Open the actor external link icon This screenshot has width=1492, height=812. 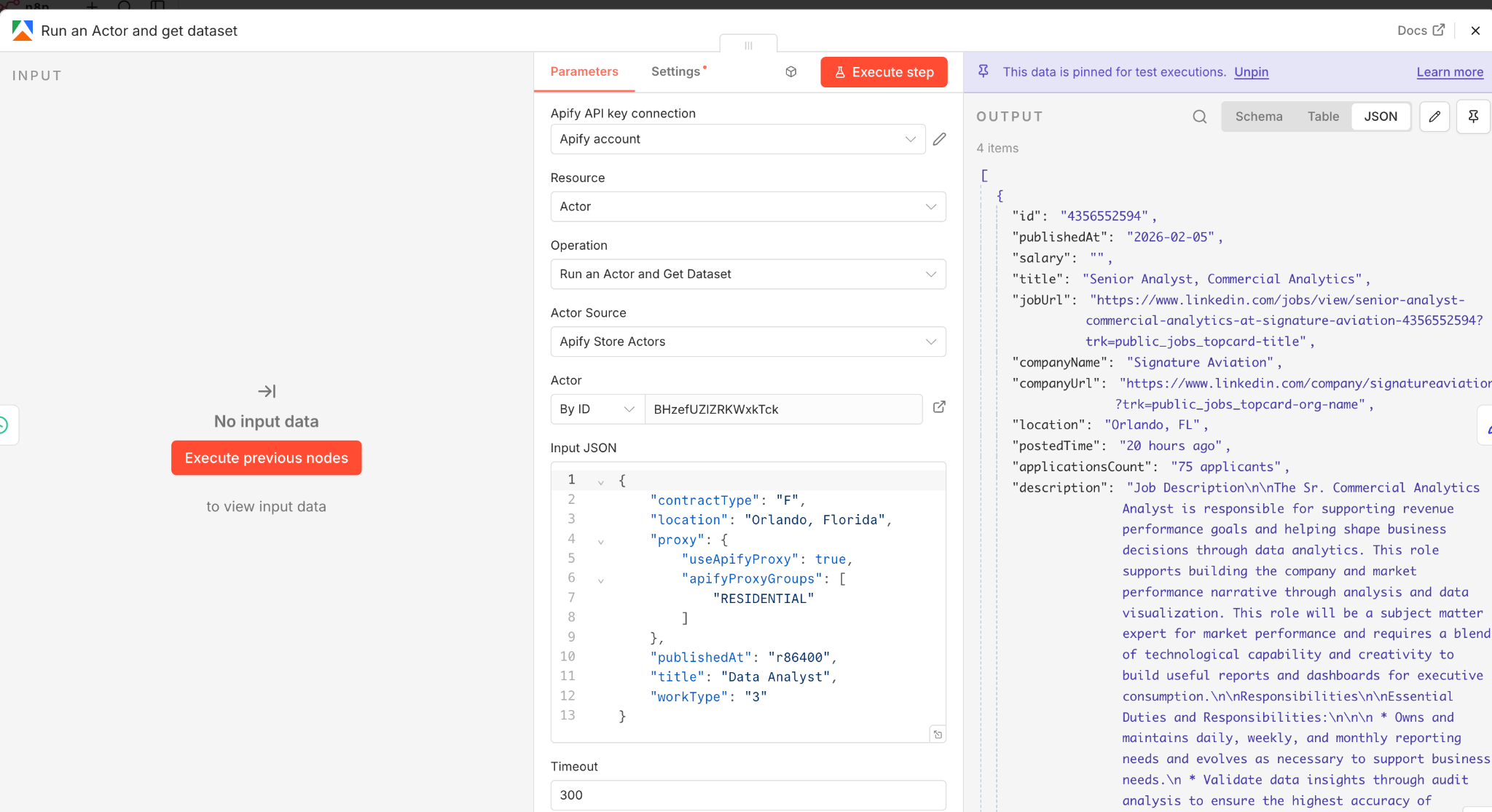pos(939,407)
